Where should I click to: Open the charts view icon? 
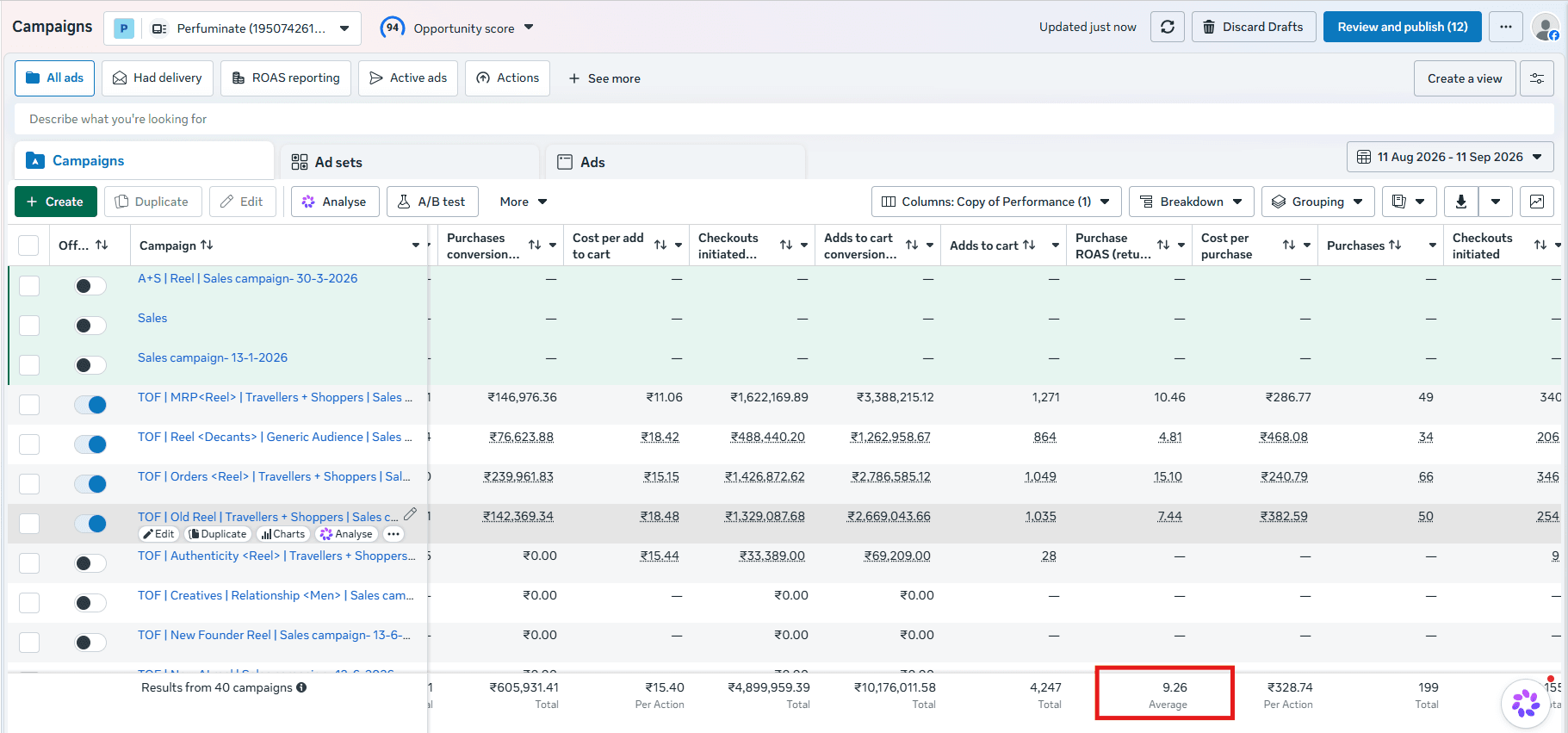click(1537, 202)
